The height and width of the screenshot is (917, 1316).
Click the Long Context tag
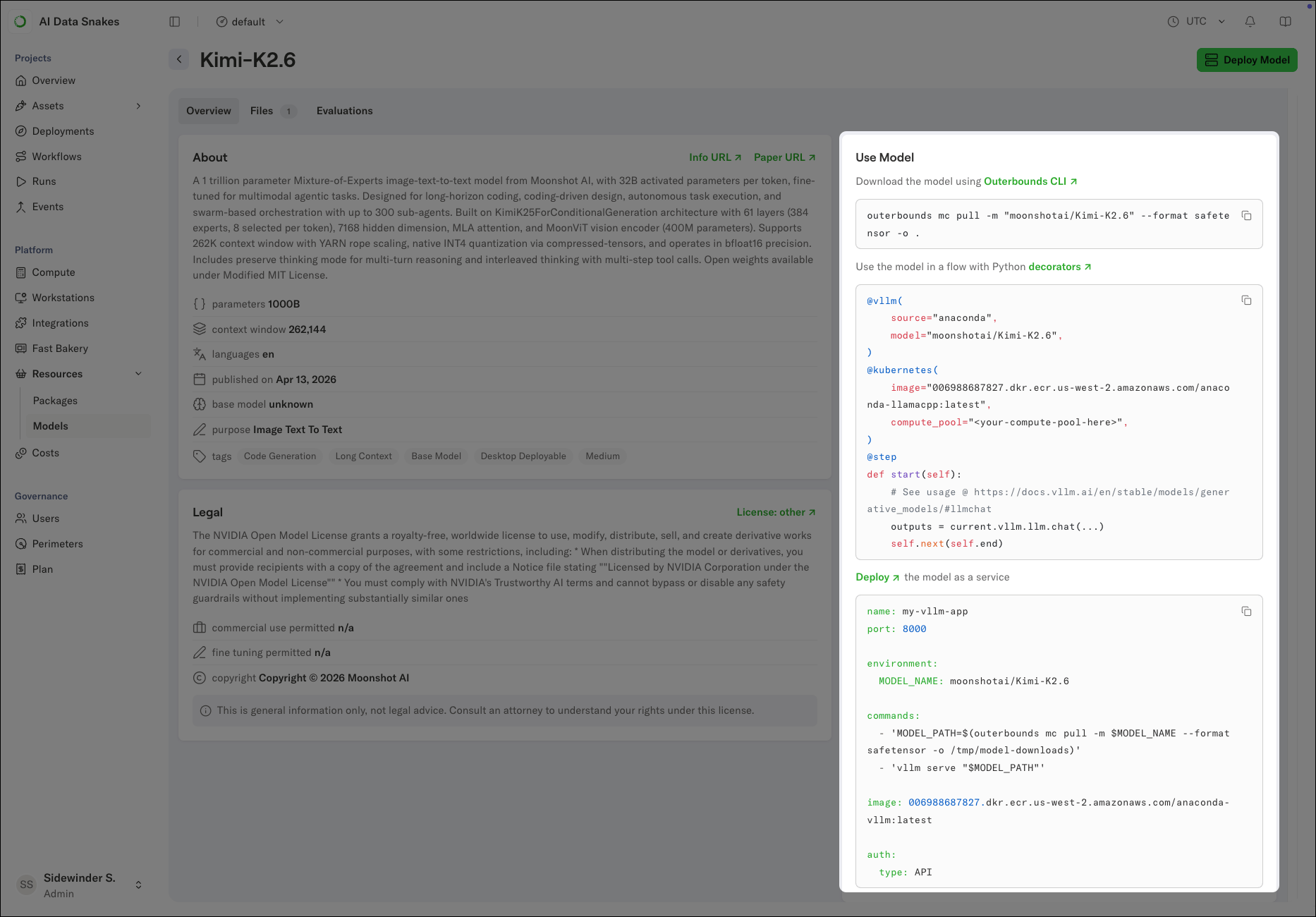364,456
